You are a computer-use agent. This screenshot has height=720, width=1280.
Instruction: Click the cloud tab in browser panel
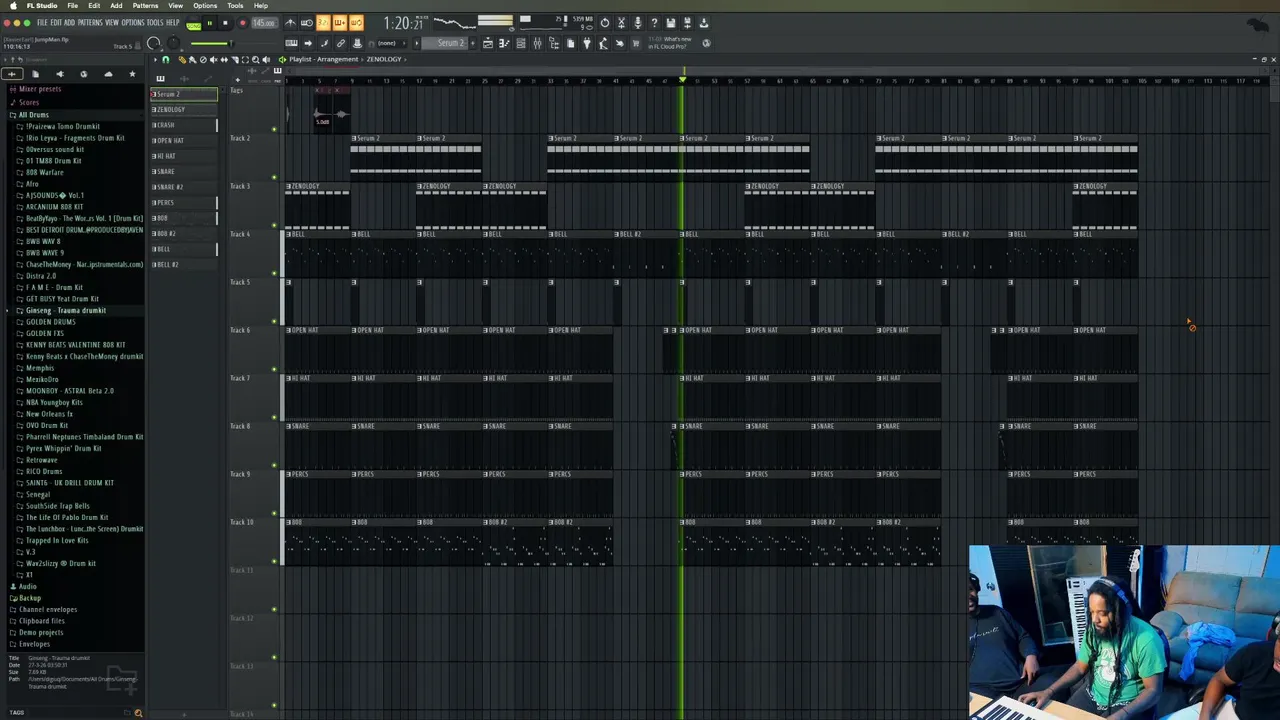pos(108,74)
